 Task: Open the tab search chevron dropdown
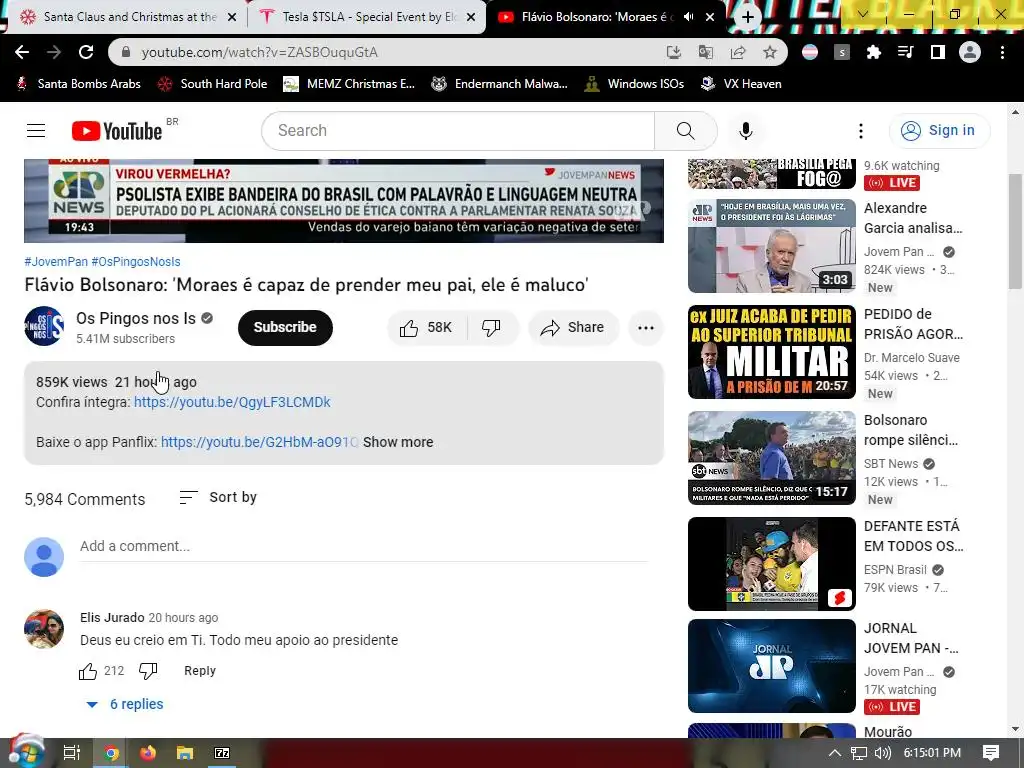tap(862, 14)
